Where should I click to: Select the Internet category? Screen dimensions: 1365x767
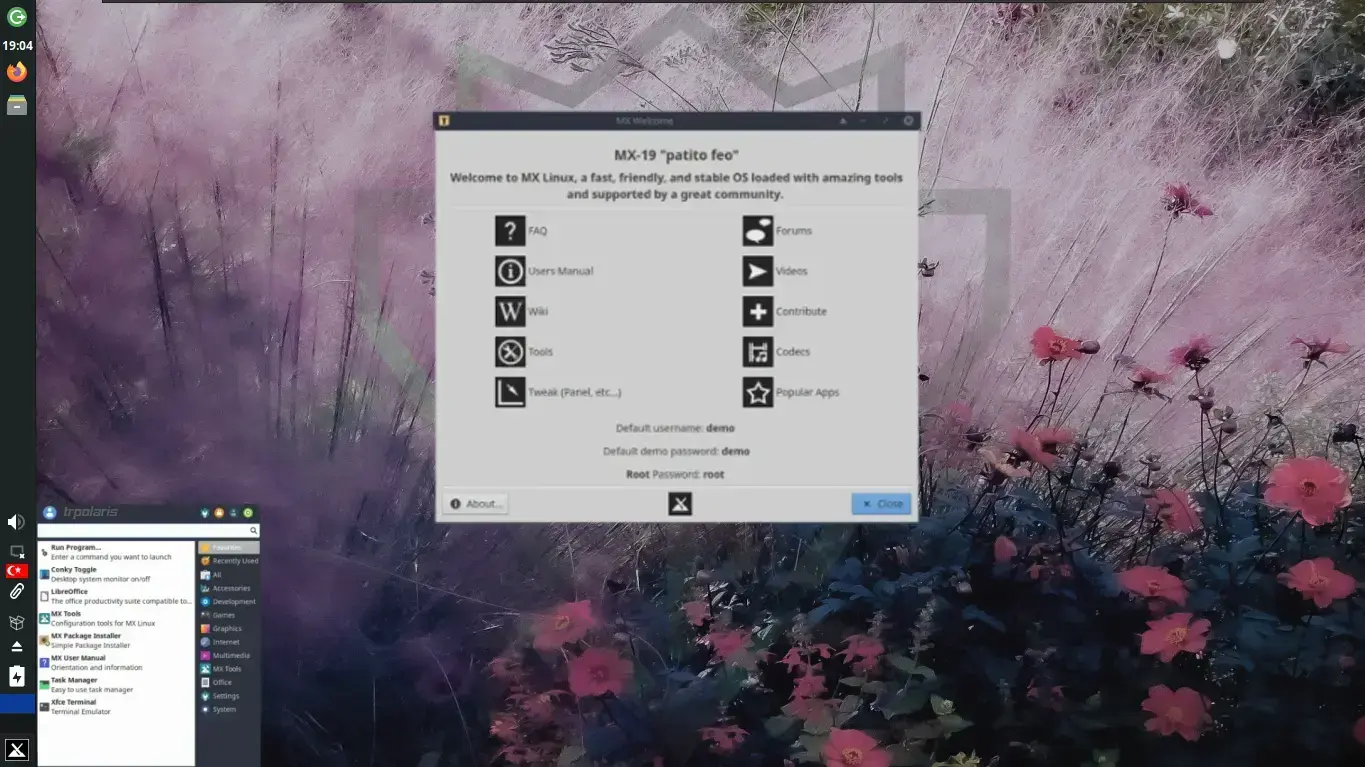(x=229, y=642)
